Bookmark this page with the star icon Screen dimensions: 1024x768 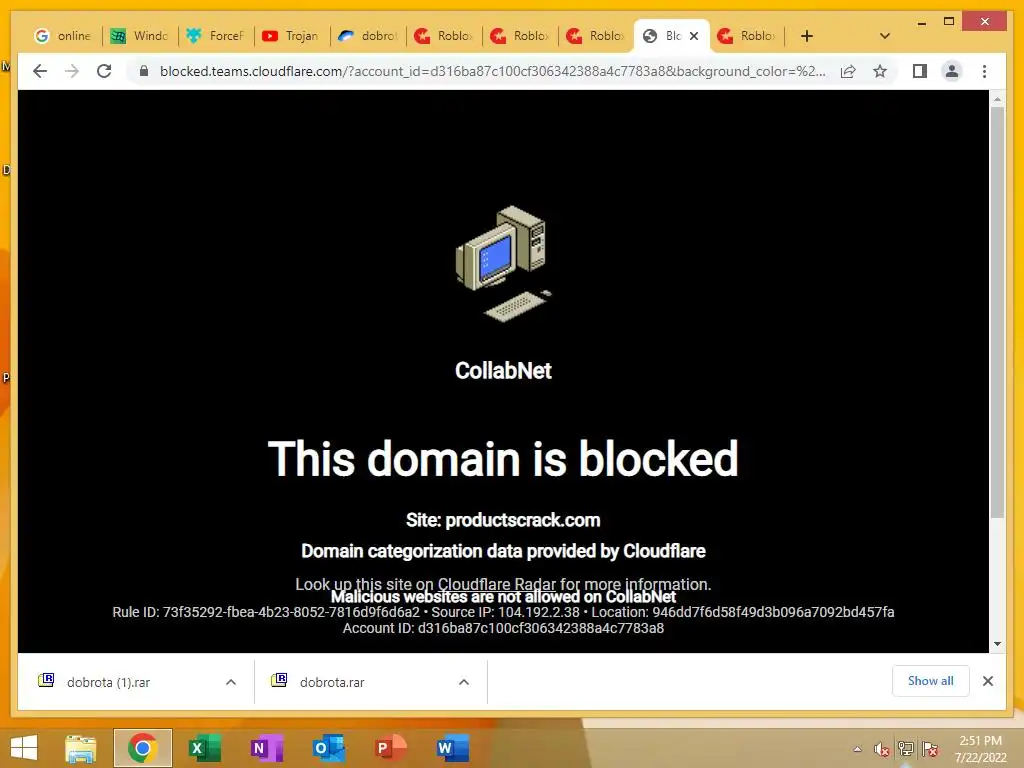point(880,71)
